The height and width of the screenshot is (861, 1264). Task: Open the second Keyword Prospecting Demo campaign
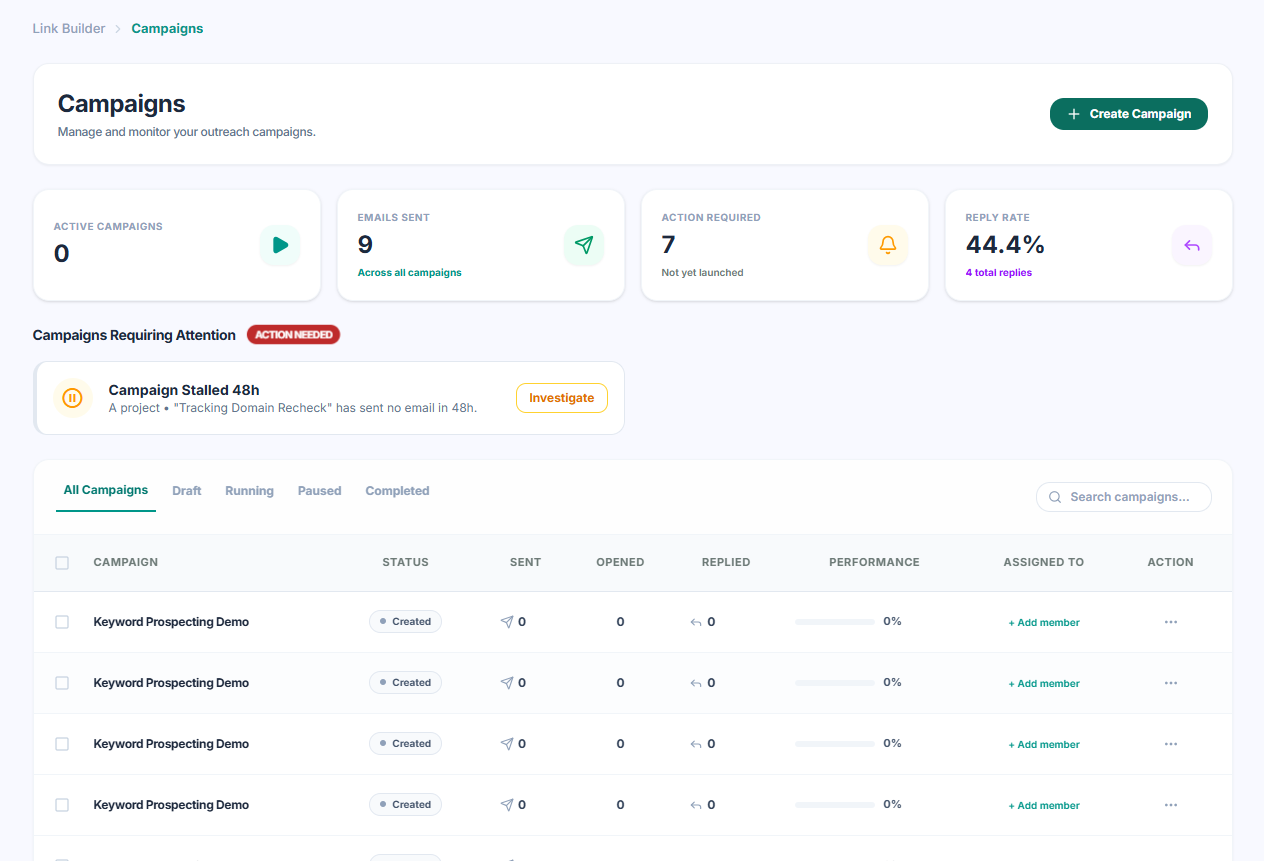coord(171,683)
